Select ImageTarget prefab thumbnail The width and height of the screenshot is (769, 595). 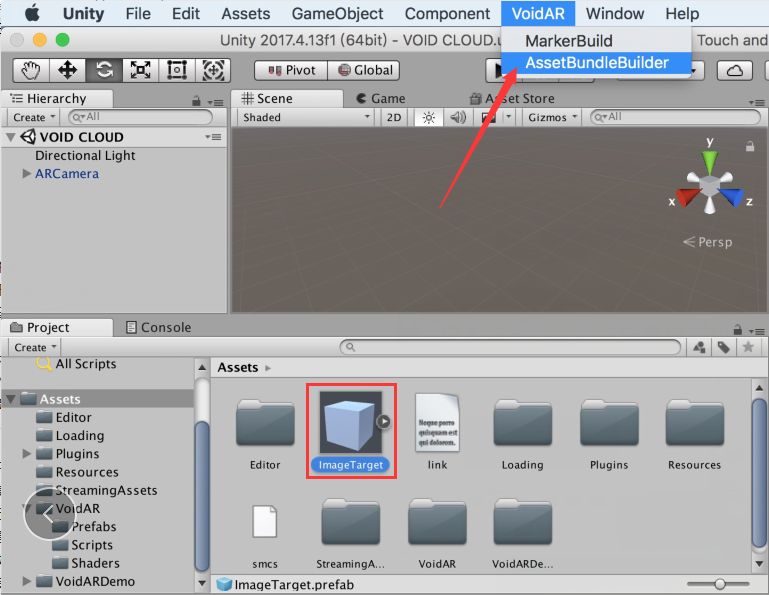tap(350, 422)
